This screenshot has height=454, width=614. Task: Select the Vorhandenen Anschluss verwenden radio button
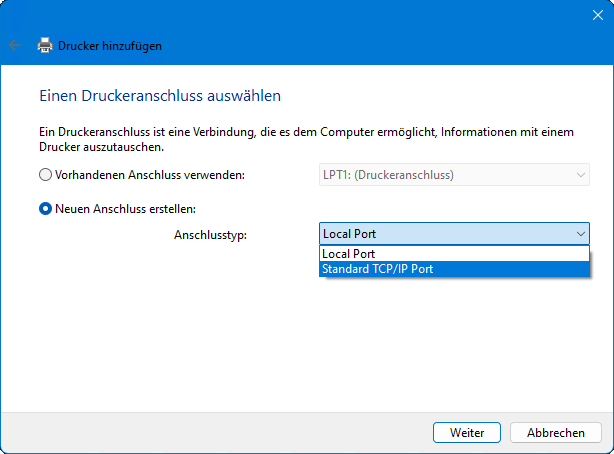(x=45, y=175)
